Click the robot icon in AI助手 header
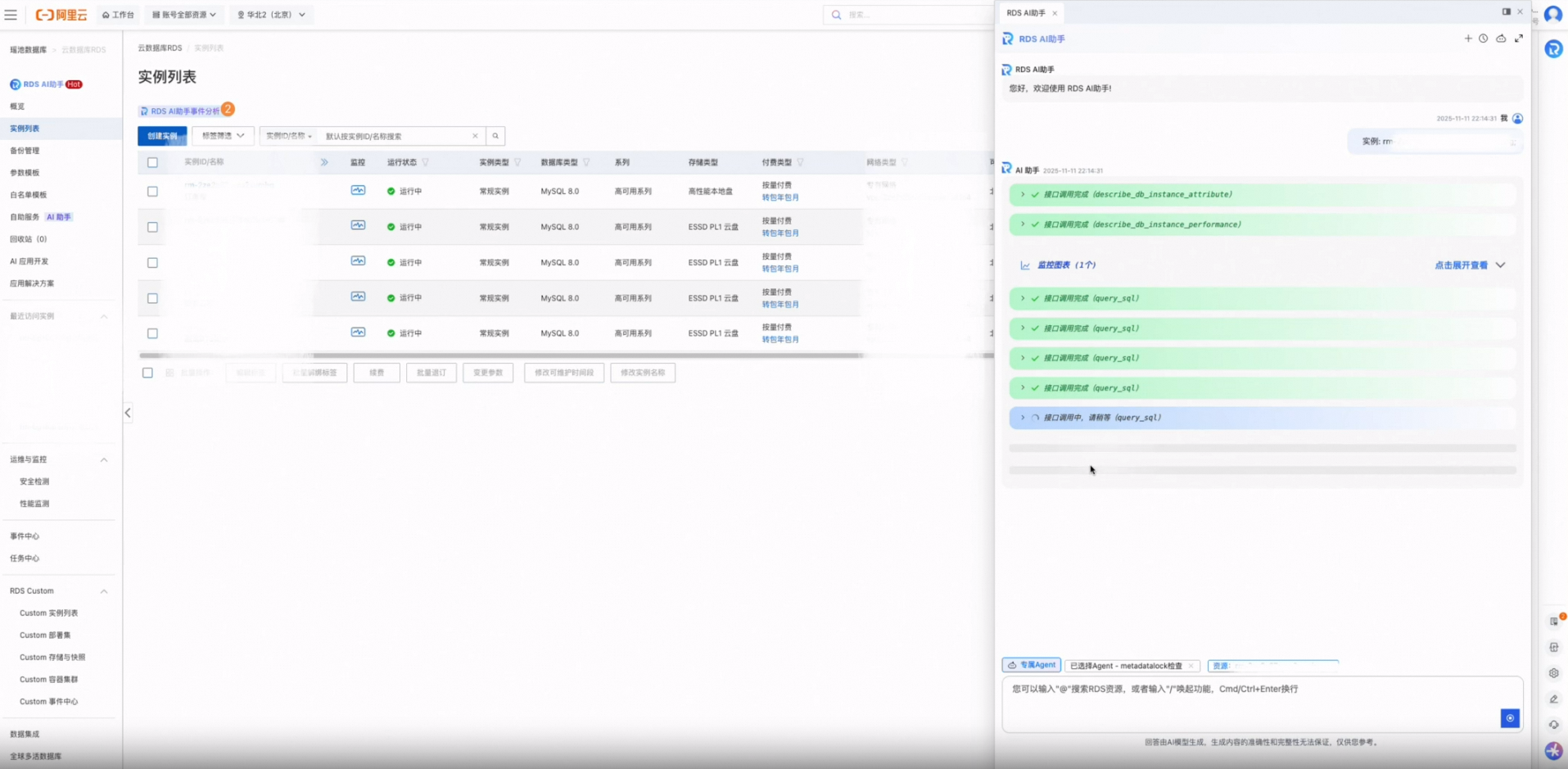 (1501, 38)
